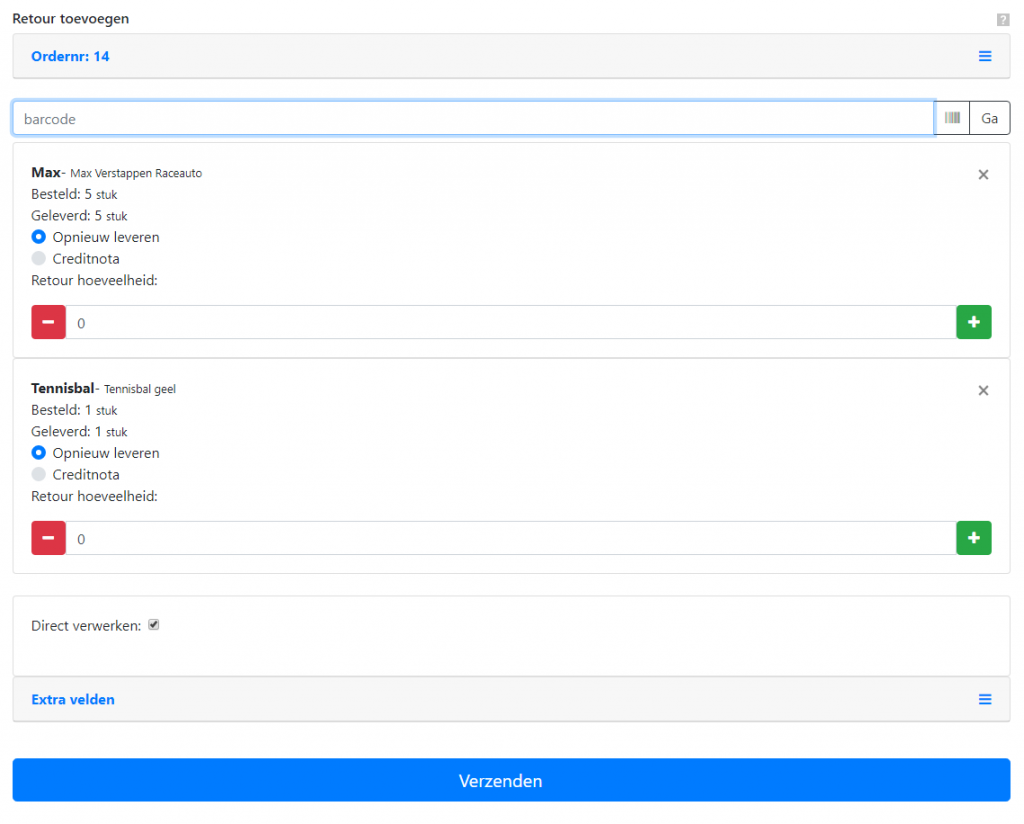This screenshot has width=1024, height=824.
Task: Toggle the Direct verwerken checkbox
Action: [x=154, y=625]
